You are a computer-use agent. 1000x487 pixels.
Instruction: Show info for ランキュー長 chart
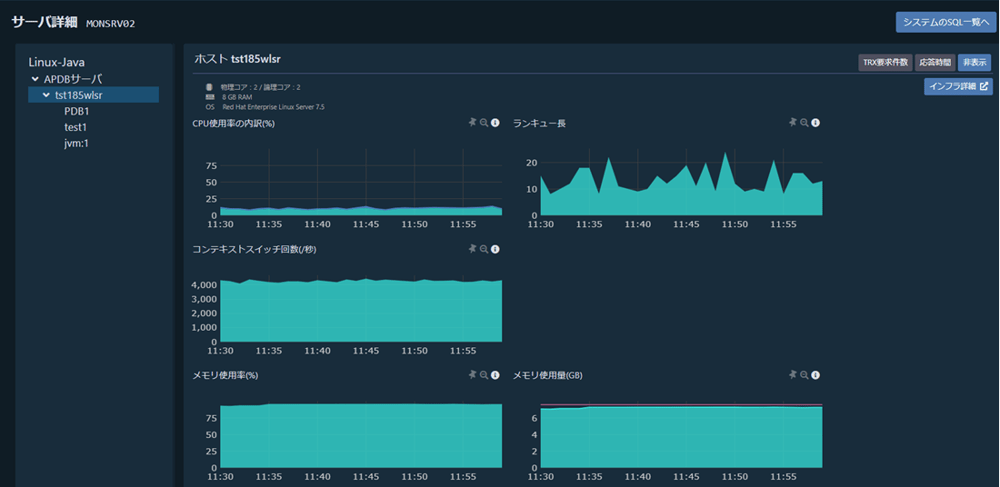point(816,123)
